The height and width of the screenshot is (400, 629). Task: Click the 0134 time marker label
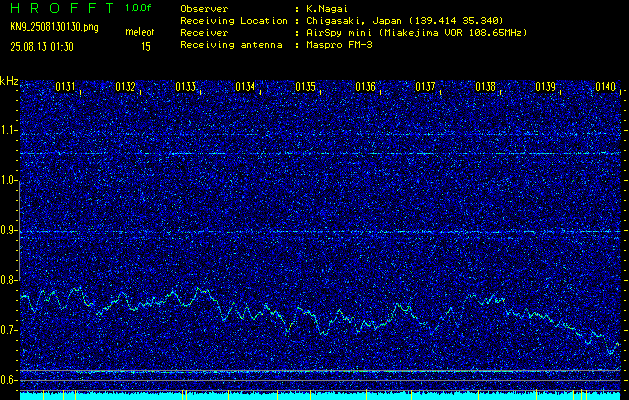pyautogui.click(x=245, y=87)
